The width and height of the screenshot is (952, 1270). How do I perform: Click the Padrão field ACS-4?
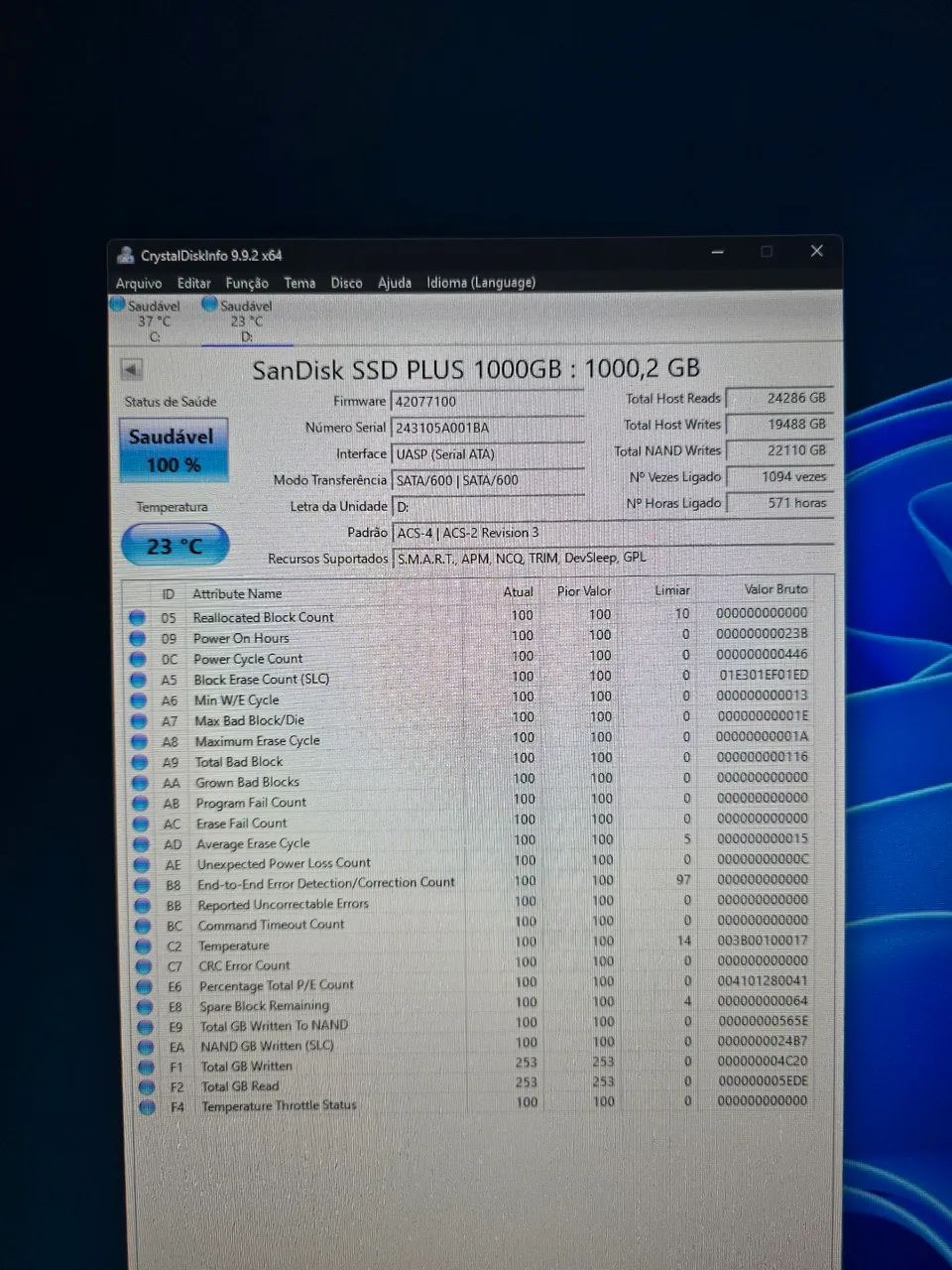point(612,533)
